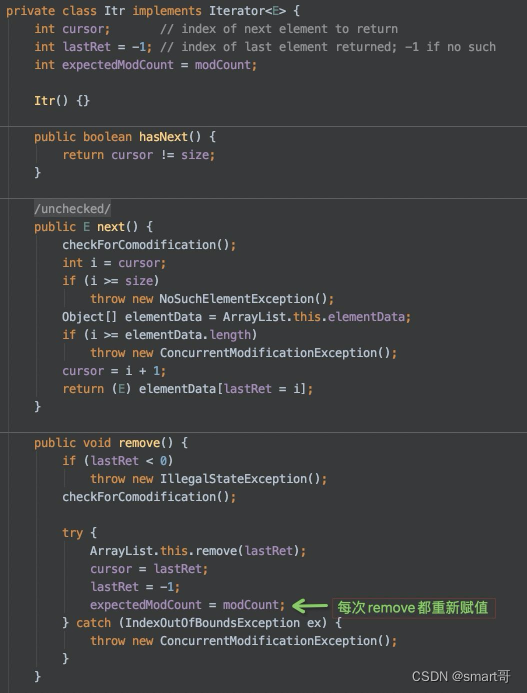This screenshot has width=527, height=693.
Task: Click 'expectedModCount = modCount;' inside try block
Action: [x=188, y=605]
